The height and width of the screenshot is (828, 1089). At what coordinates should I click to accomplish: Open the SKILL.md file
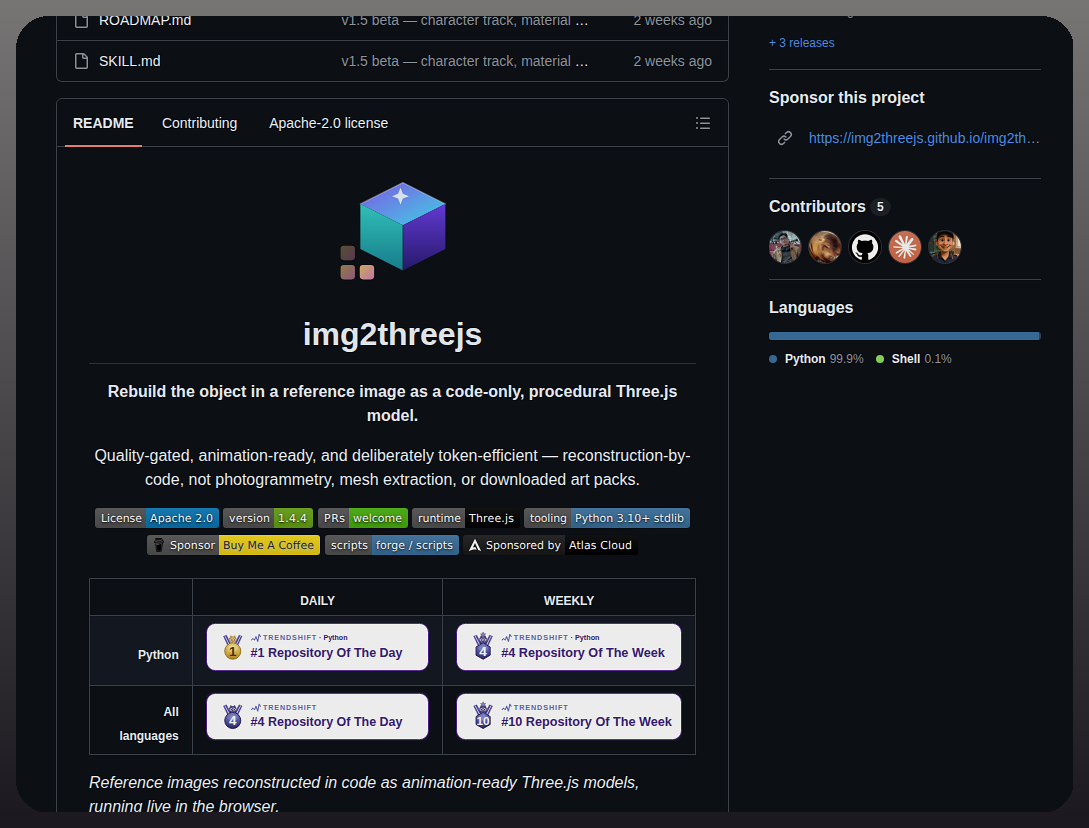pyautogui.click(x=130, y=61)
